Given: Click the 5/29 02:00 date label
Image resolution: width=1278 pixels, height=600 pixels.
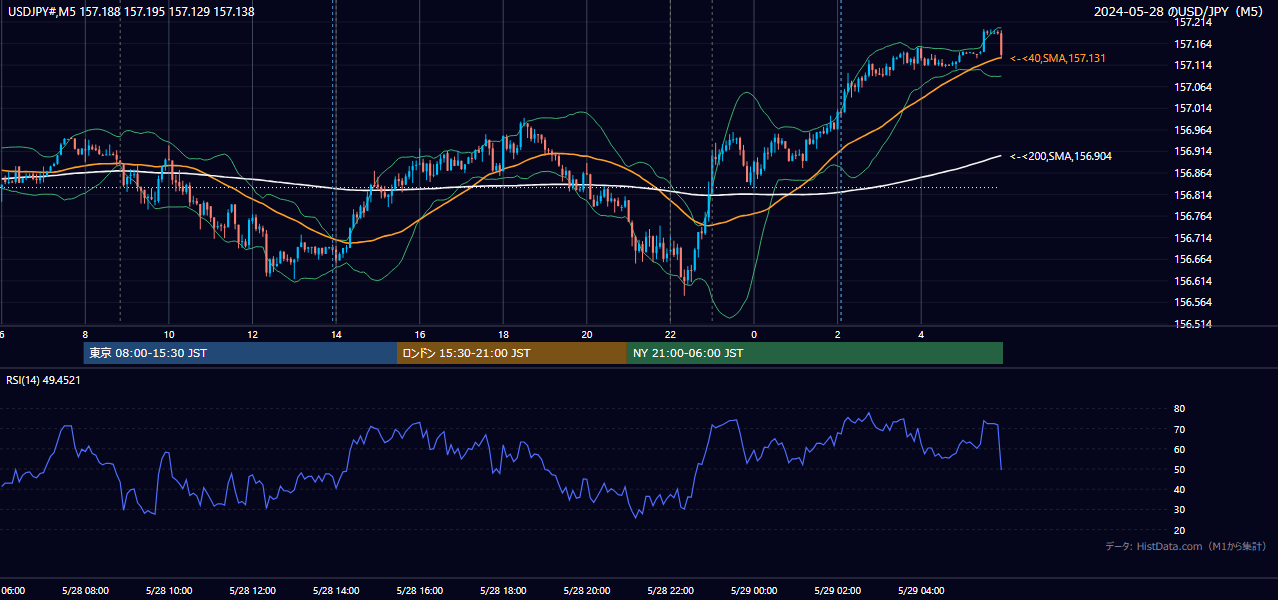Looking at the screenshot, I should [838, 591].
